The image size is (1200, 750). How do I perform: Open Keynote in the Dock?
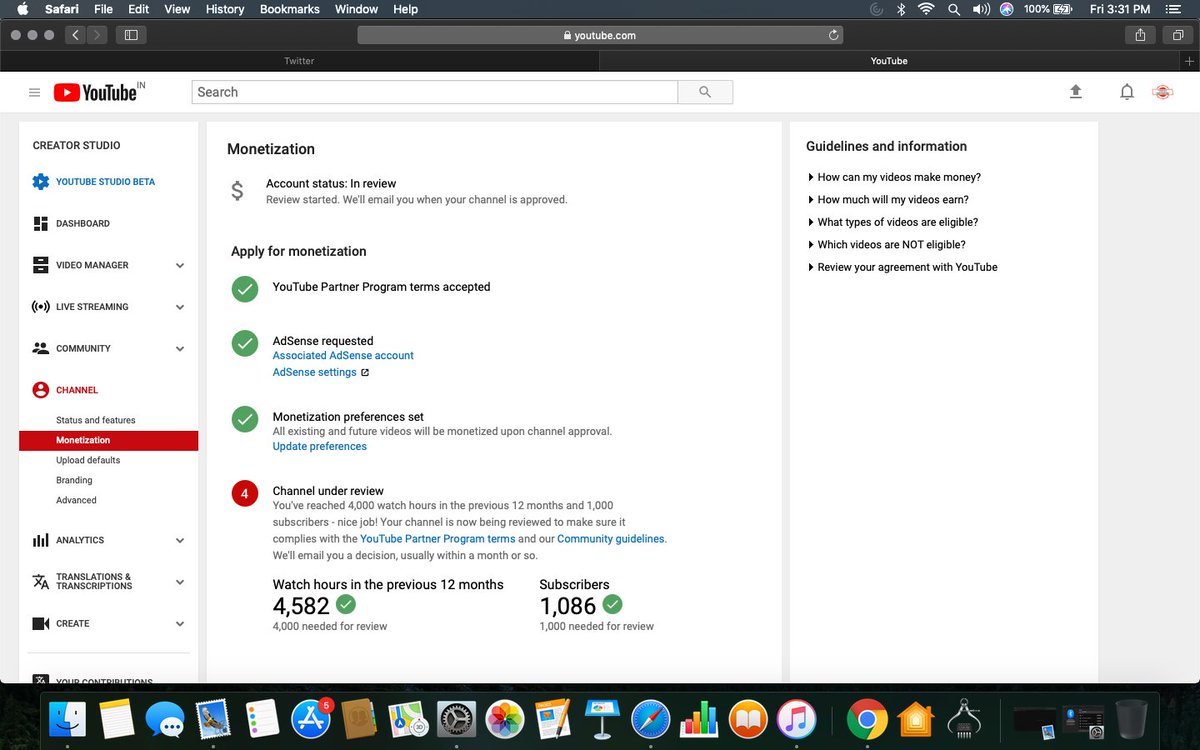[x=602, y=718]
